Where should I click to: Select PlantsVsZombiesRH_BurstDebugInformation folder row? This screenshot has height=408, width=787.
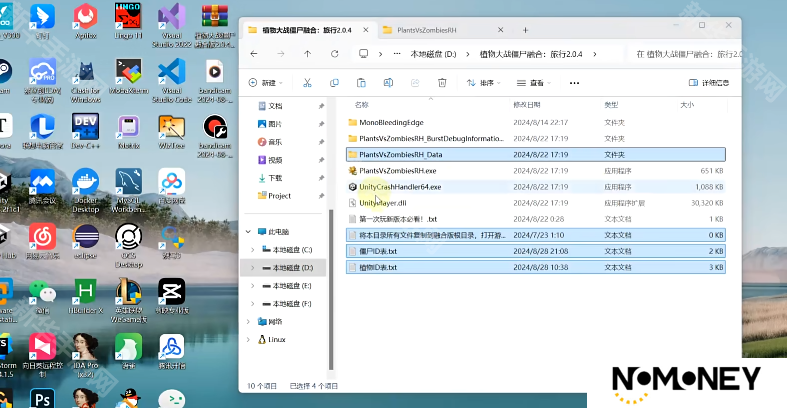point(536,139)
